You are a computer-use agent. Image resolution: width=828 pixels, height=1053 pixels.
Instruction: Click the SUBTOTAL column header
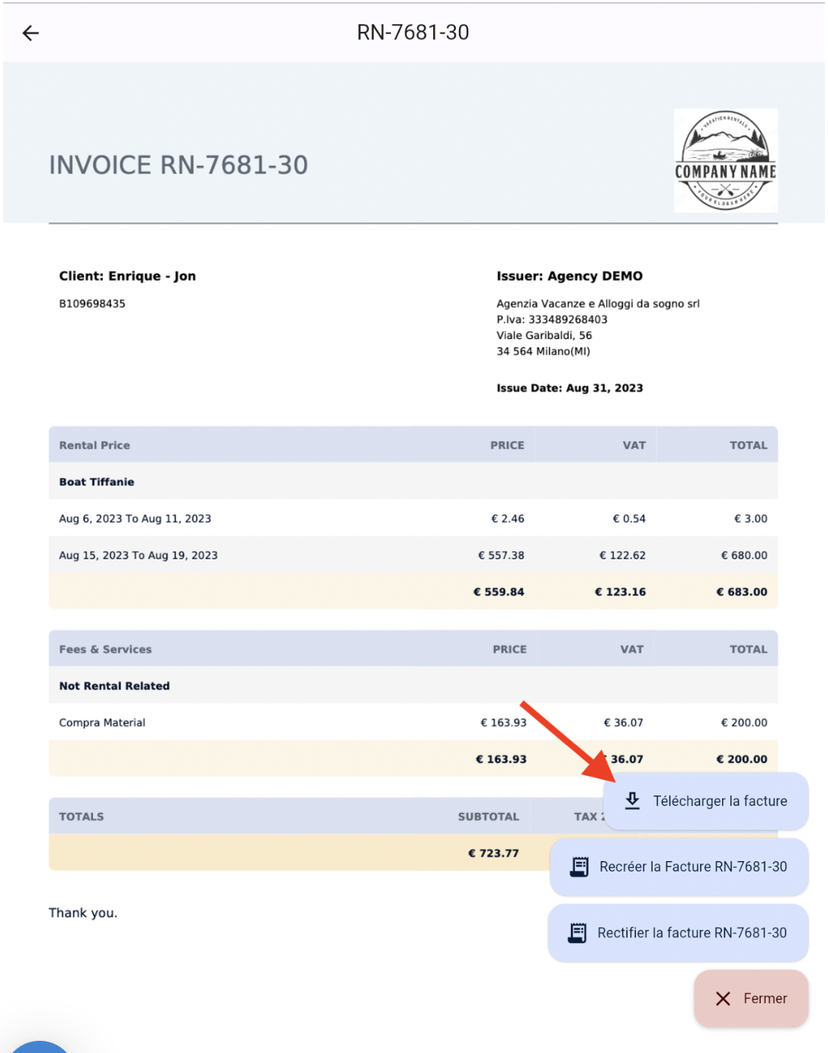pyautogui.click(x=488, y=817)
